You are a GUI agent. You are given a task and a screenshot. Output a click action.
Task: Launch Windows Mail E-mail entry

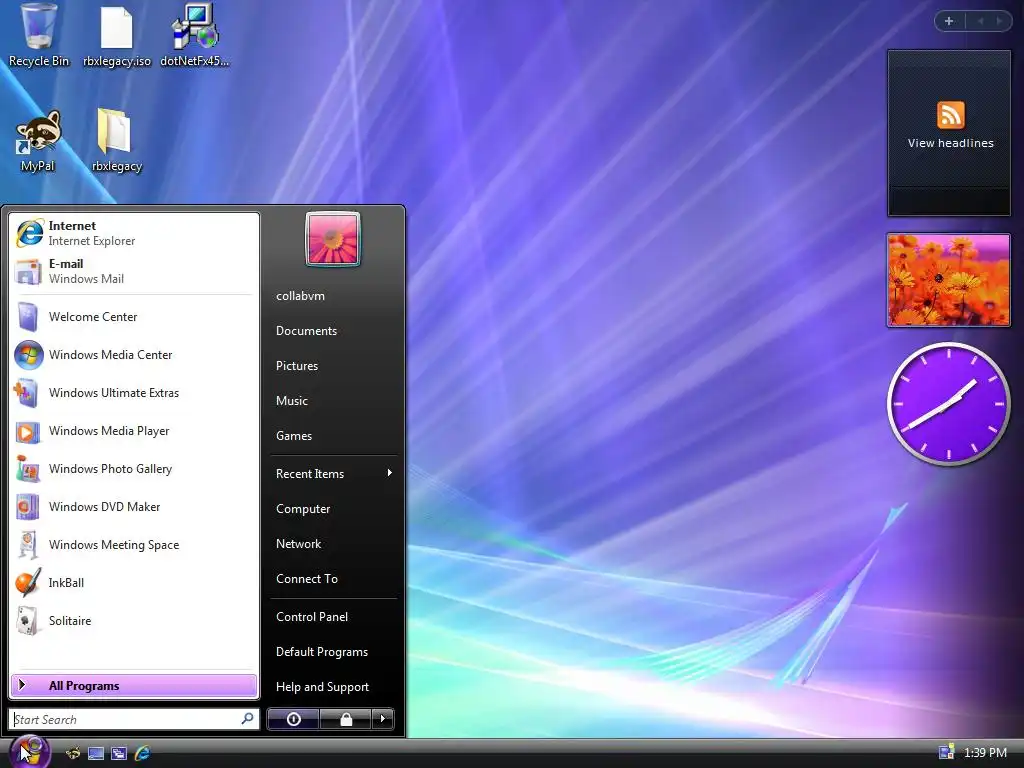(x=134, y=271)
